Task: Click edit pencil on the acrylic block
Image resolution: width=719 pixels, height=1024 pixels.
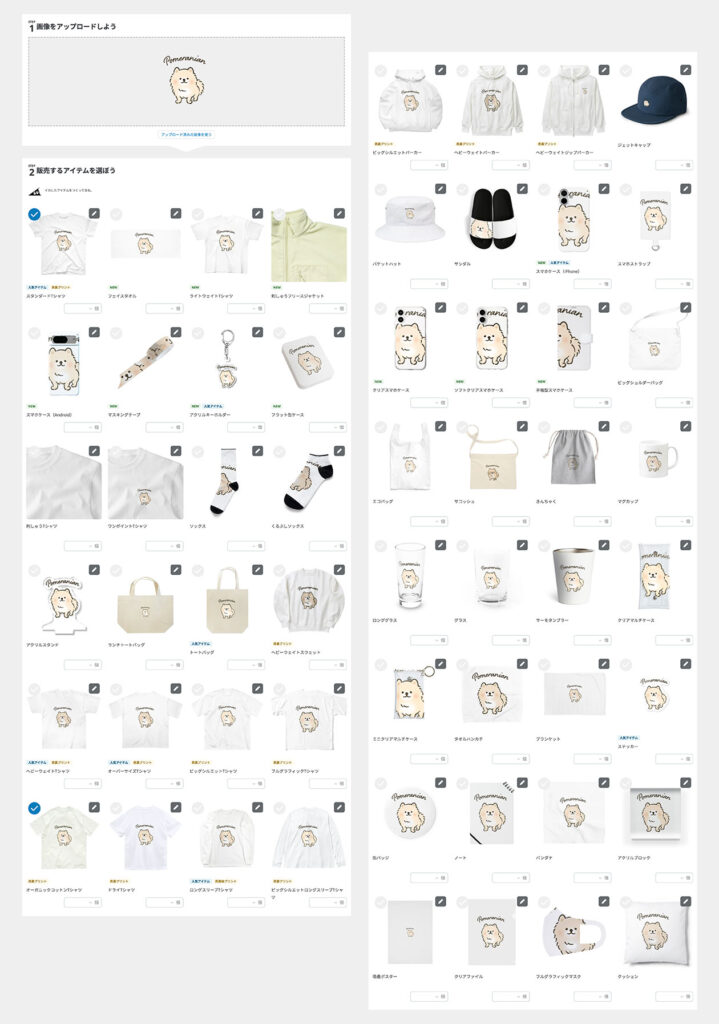Action: 685,782
